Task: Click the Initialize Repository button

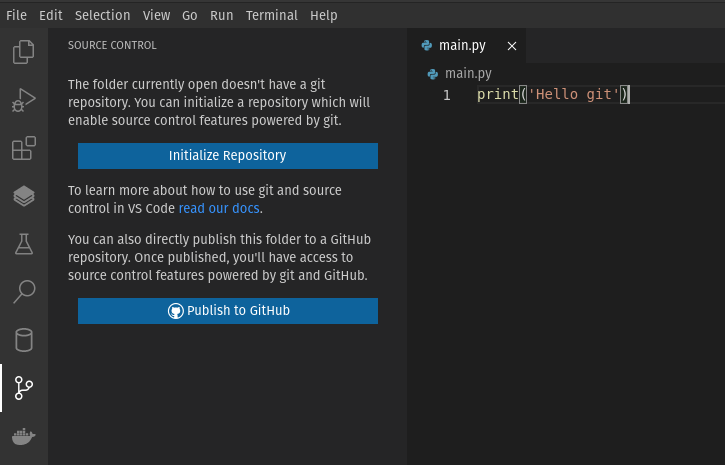Action: (227, 156)
